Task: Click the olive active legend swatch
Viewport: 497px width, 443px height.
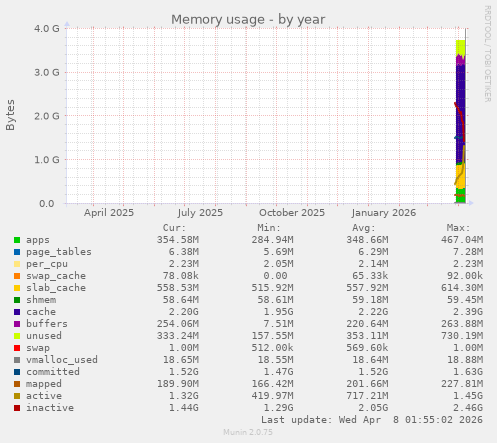Action: click(17, 396)
